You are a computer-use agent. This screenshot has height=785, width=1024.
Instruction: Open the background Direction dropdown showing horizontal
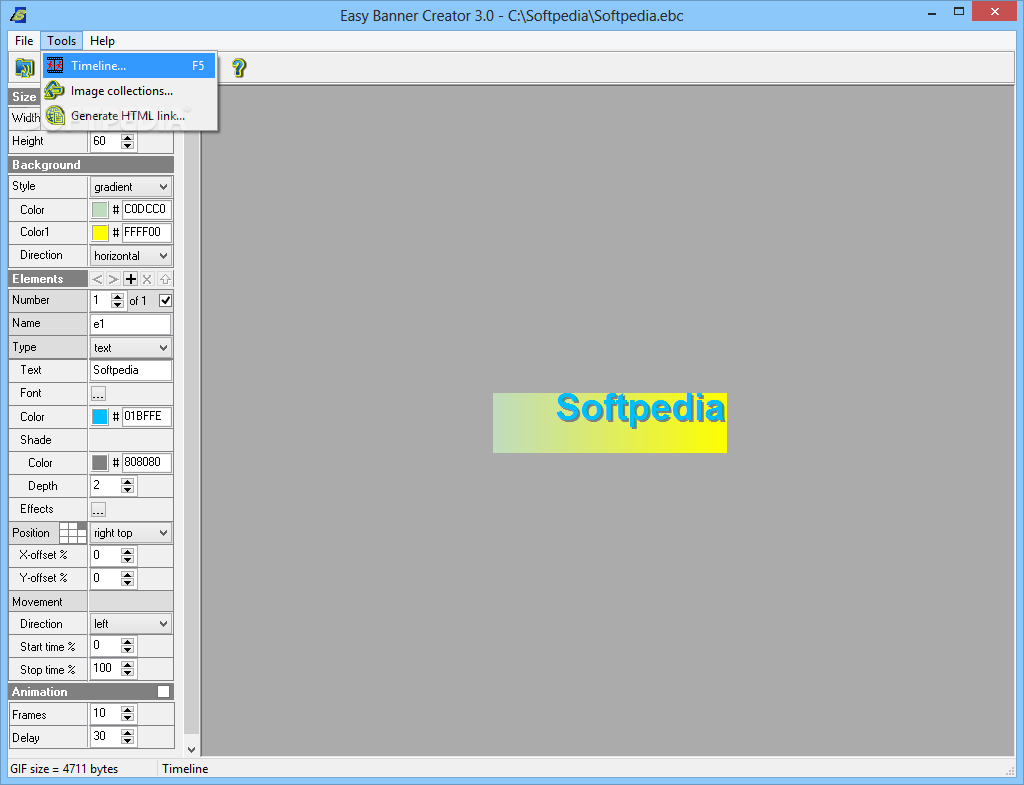click(131, 256)
